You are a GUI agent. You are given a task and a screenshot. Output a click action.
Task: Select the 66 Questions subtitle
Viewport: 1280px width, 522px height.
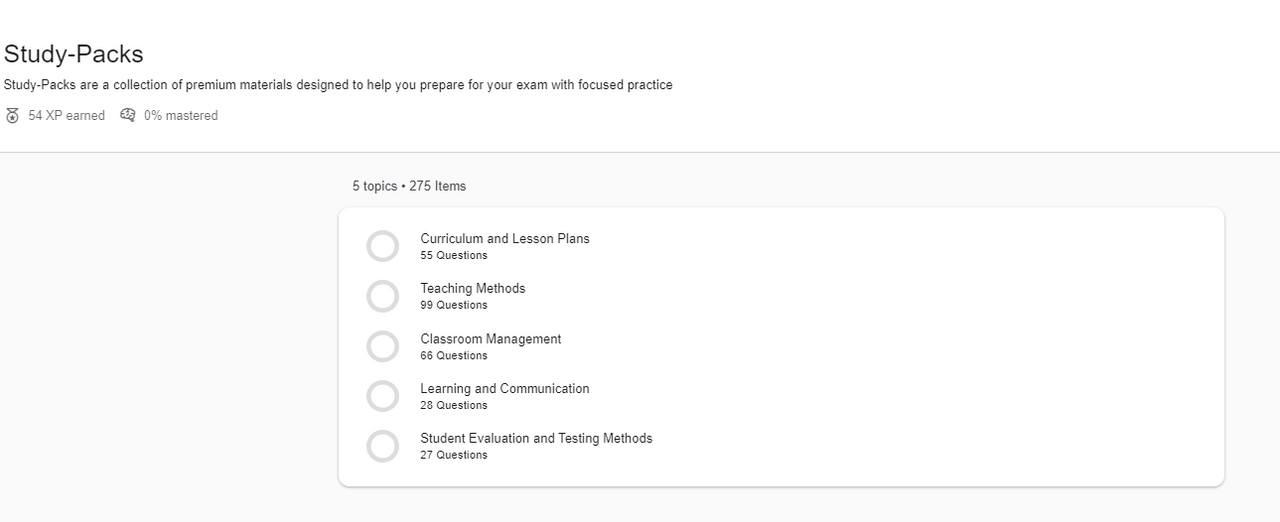pos(454,356)
